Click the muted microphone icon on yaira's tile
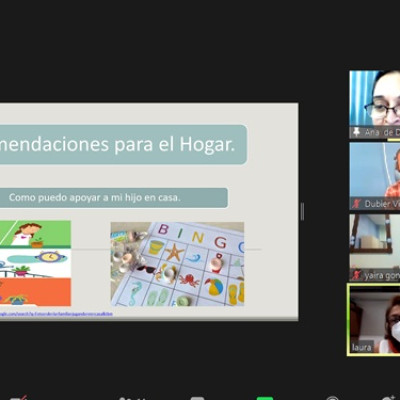Image resolution: width=400 pixels, height=400 pixels. 356,275
